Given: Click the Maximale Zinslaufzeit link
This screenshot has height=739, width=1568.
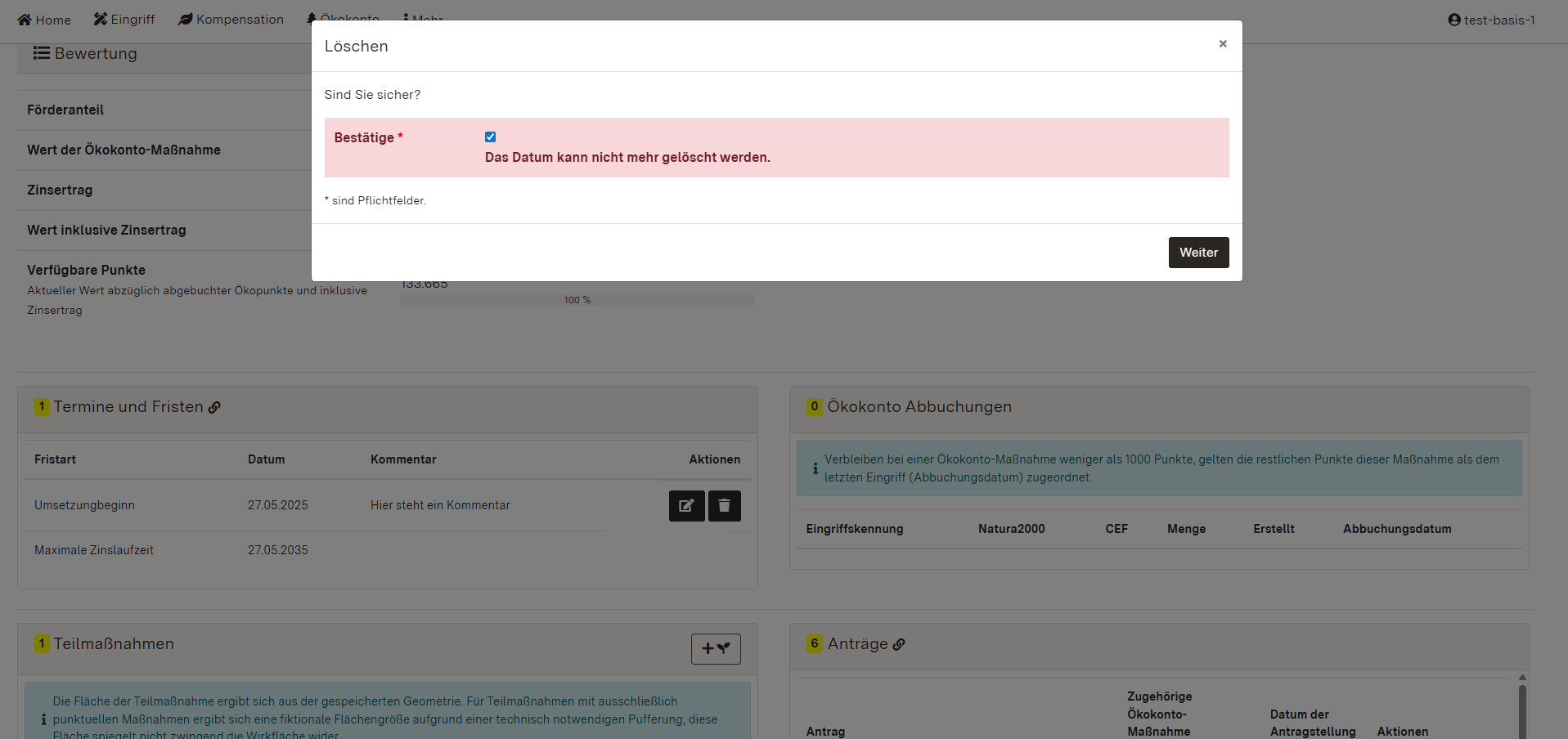Looking at the screenshot, I should [x=94, y=550].
